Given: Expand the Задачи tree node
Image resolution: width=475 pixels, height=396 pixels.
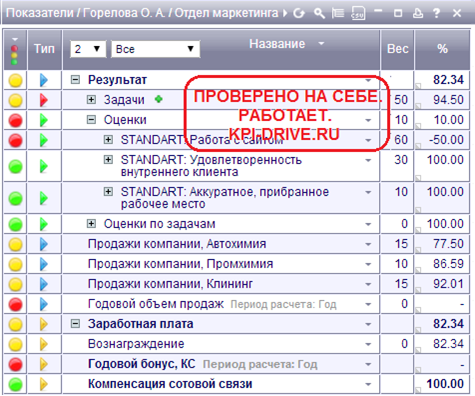Looking at the screenshot, I should pyautogui.click(x=91, y=99).
